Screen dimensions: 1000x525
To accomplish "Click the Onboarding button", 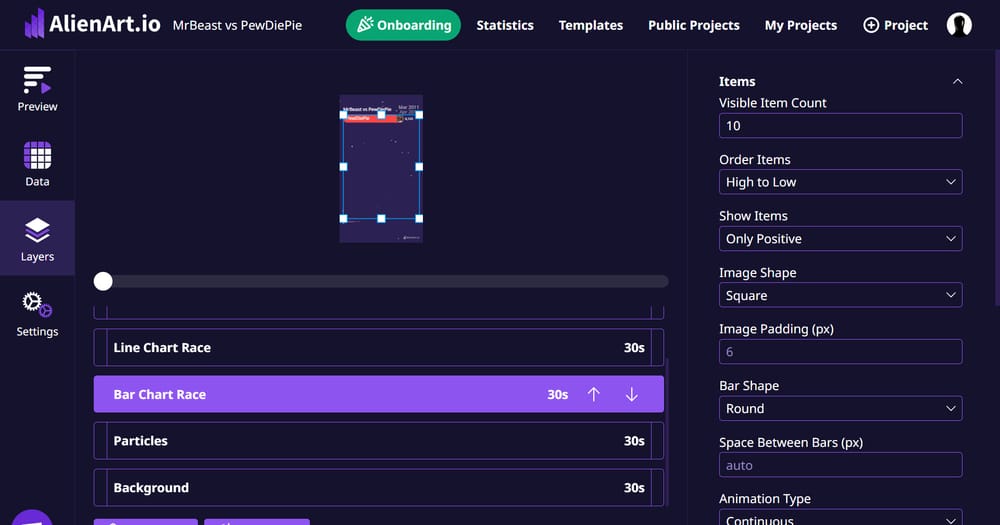I will pyautogui.click(x=403, y=25).
